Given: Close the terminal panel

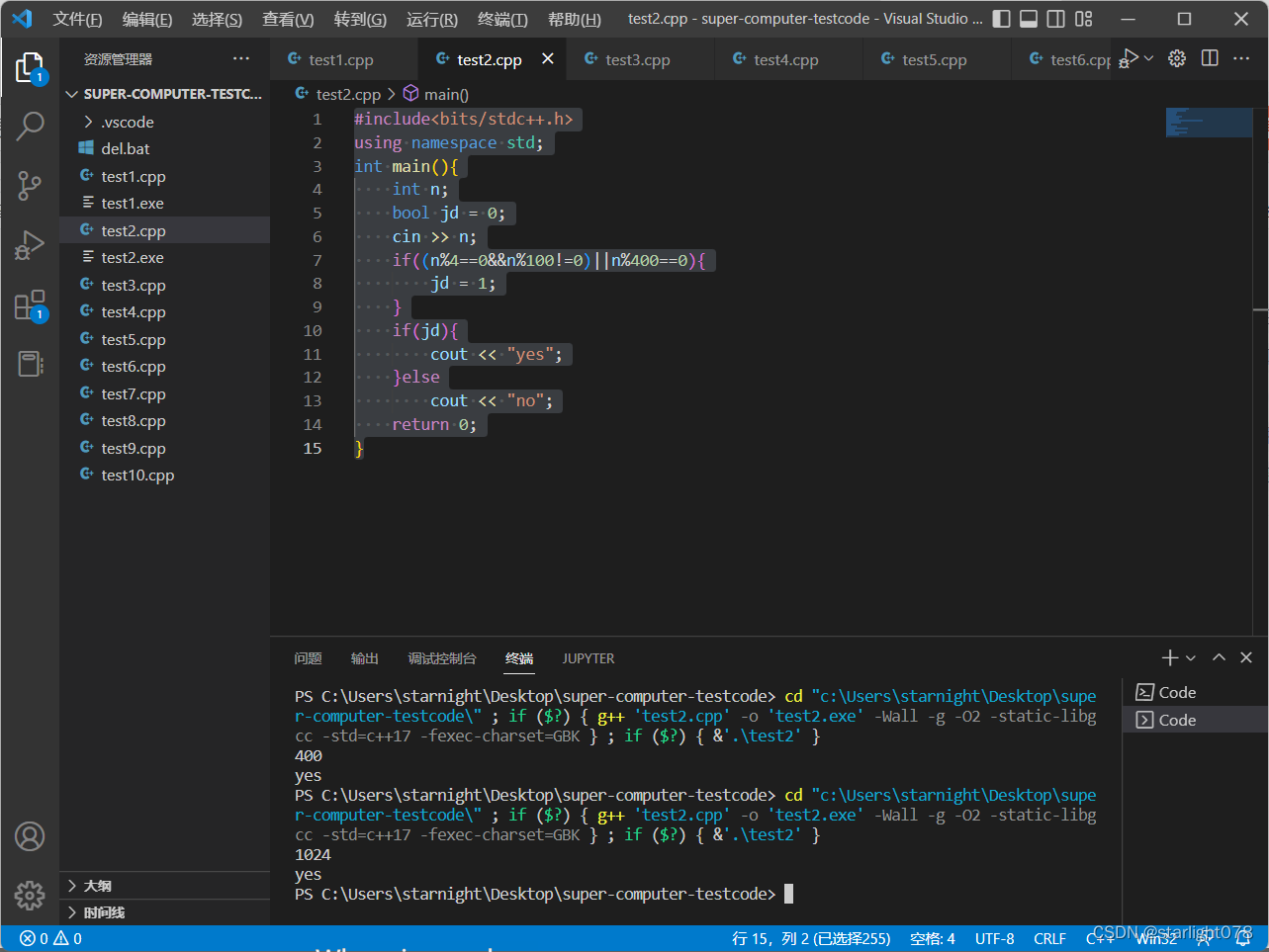Looking at the screenshot, I should 1246,657.
